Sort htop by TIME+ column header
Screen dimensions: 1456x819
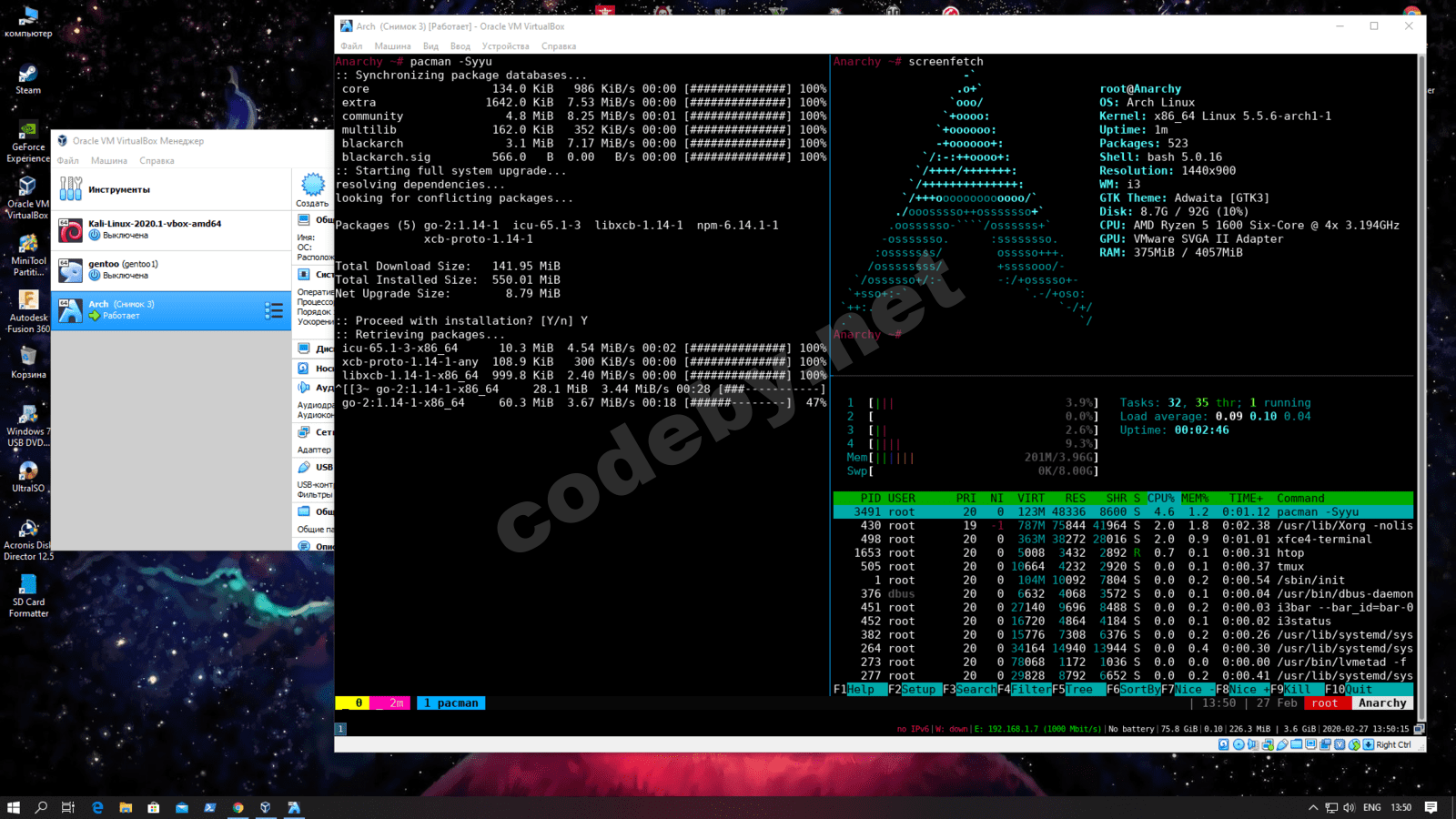coord(1246,499)
